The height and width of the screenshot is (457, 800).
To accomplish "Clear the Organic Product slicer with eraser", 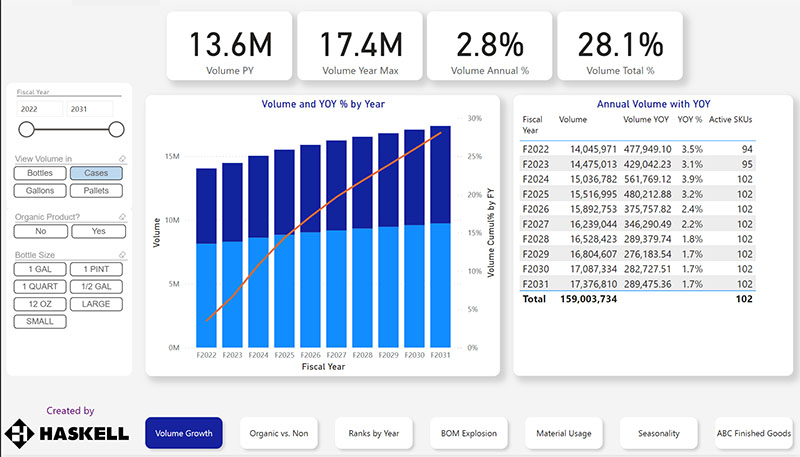I will coord(121,216).
